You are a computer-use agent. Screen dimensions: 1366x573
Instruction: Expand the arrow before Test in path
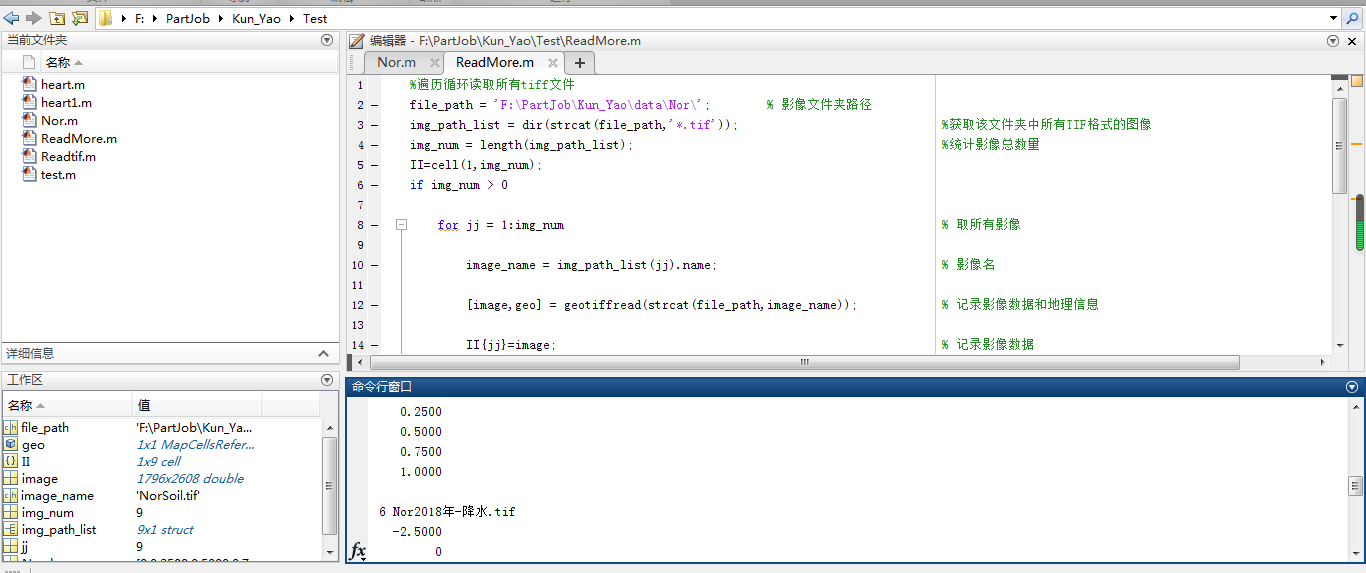pos(291,18)
